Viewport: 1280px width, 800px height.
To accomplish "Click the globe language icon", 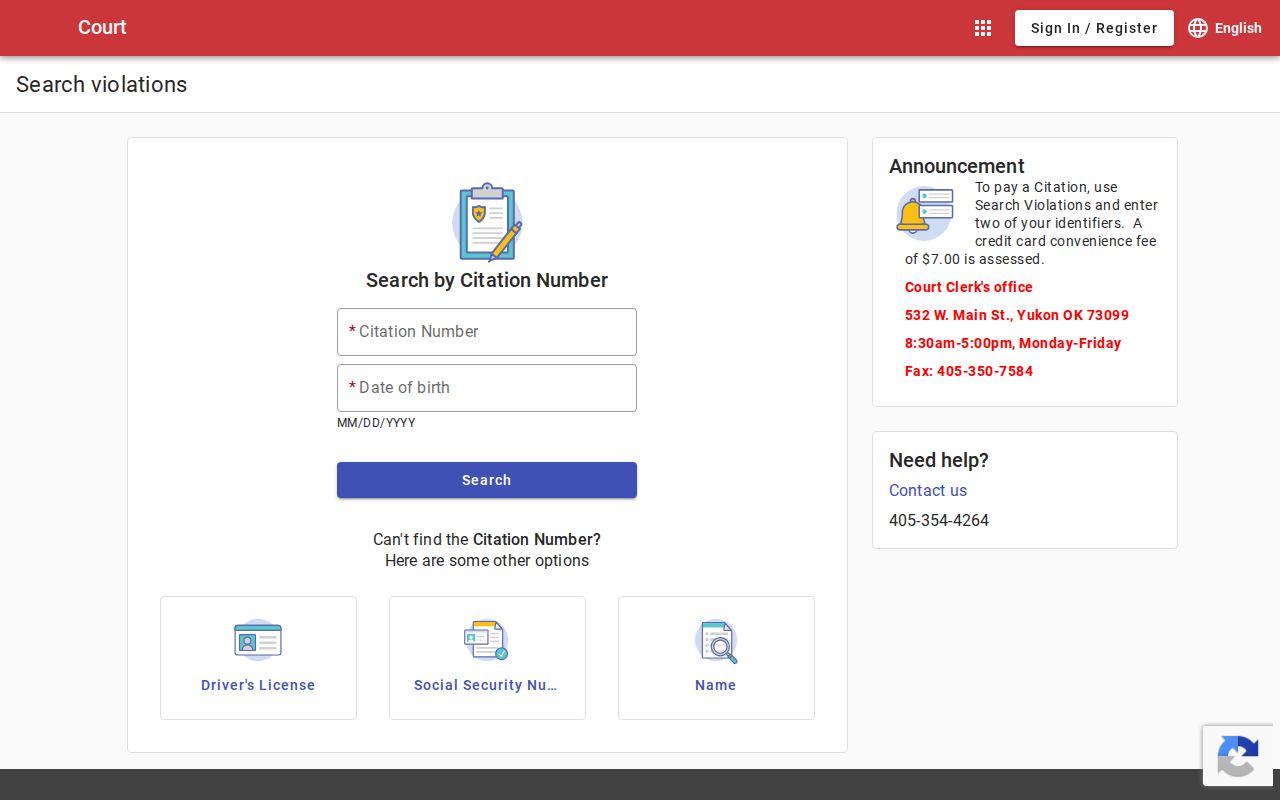I will coord(1198,28).
